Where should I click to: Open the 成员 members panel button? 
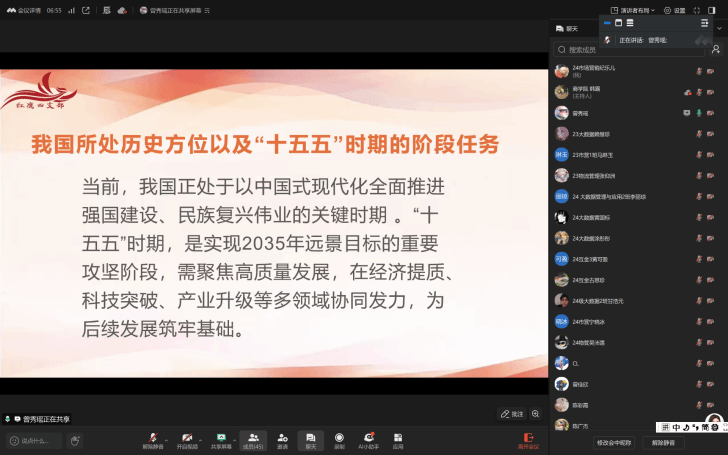point(252,437)
